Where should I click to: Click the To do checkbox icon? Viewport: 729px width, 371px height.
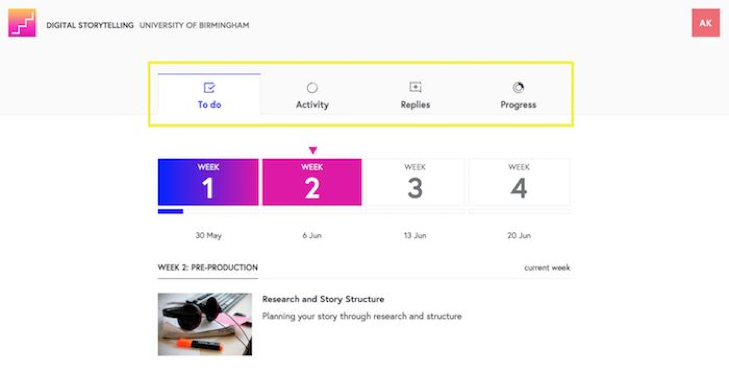tap(209, 87)
